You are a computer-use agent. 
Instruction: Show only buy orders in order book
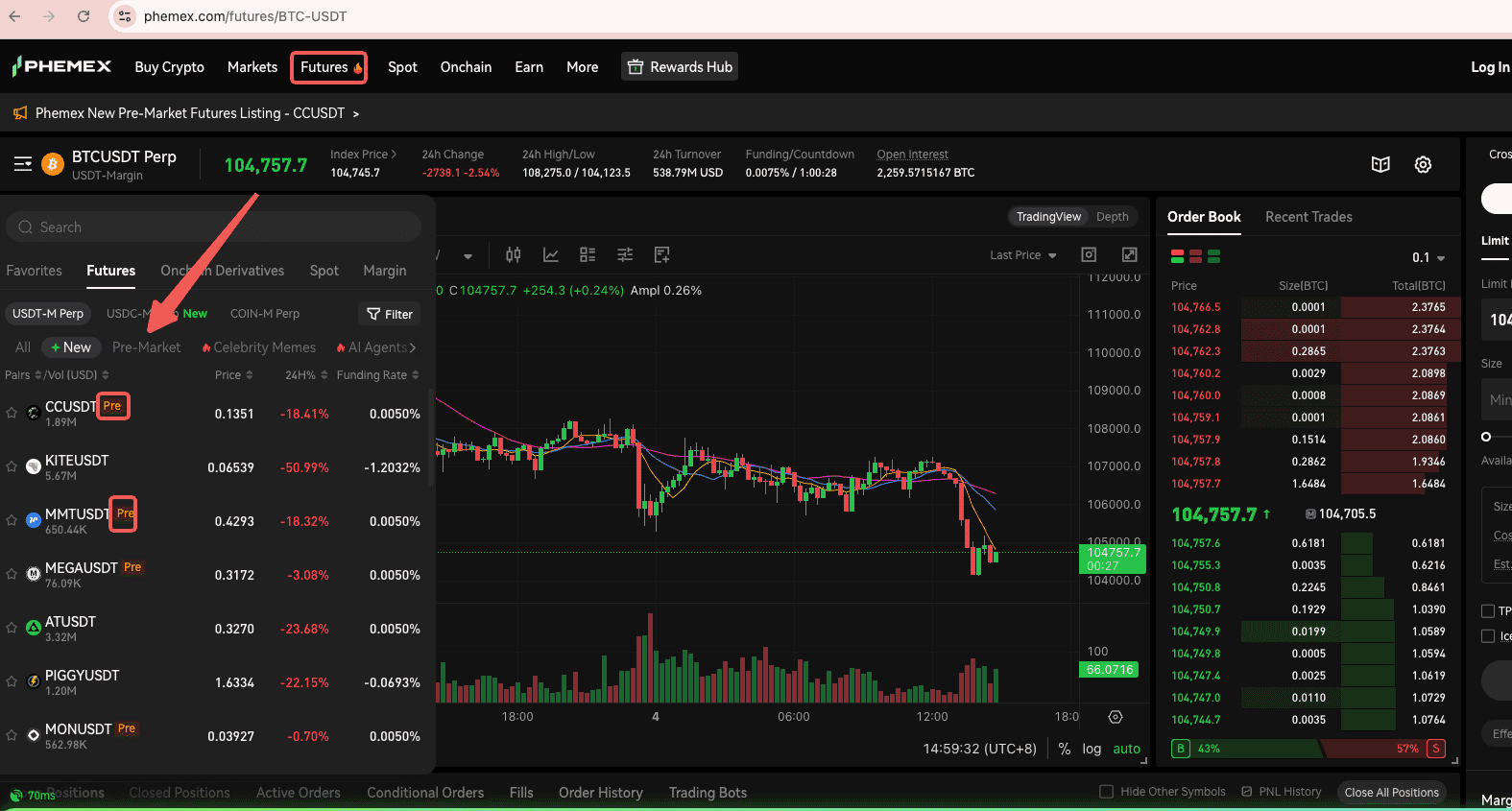click(1214, 256)
